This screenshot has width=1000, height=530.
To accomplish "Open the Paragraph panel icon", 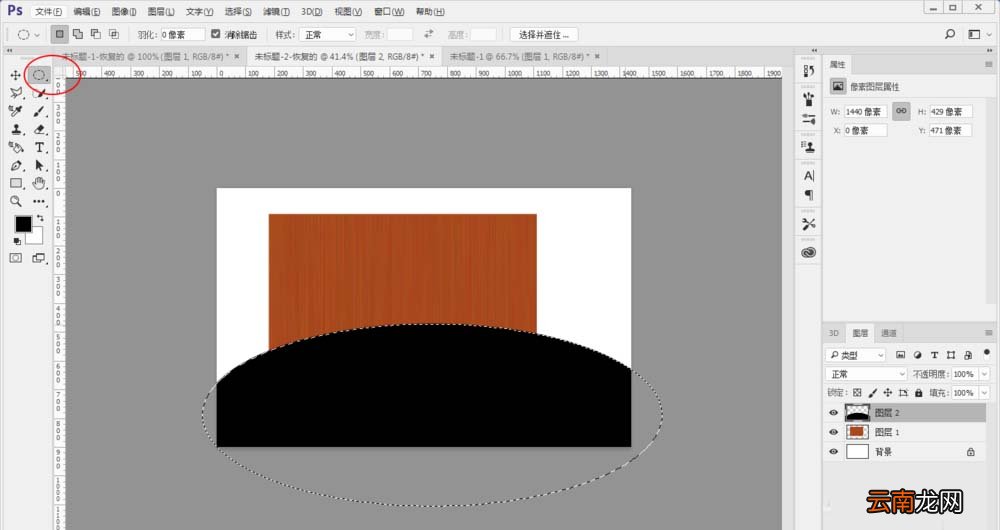I will pyautogui.click(x=809, y=195).
